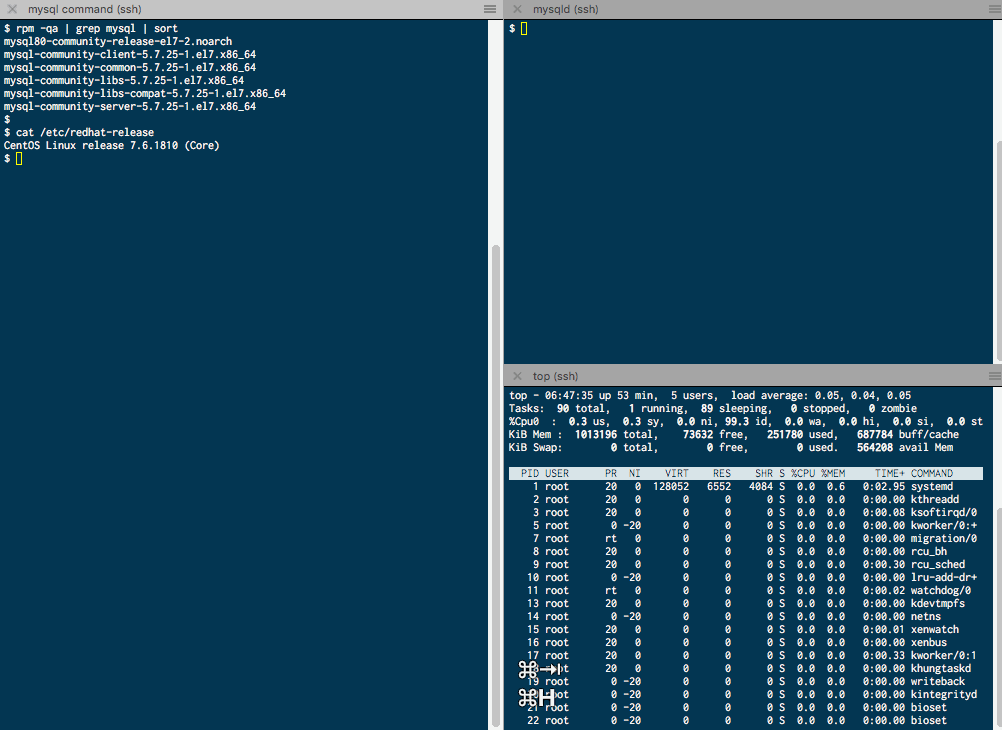Image resolution: width=1002 pixels, height=730 pixels.
Task: Click the 'Tasks: 90 total' summary
Action: coord(559,408)
